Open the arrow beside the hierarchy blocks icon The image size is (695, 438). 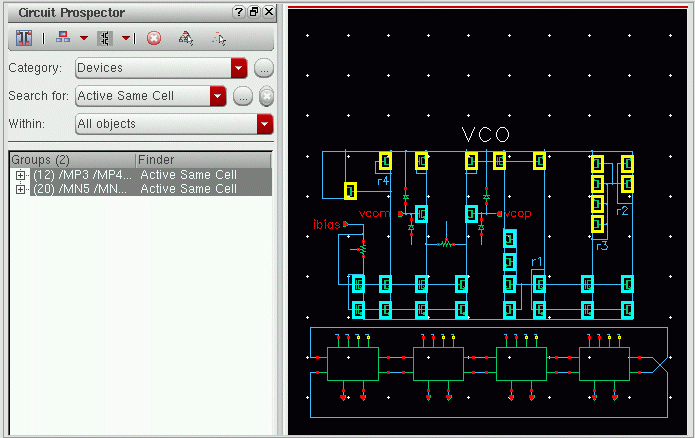click(x=84, y=38)
